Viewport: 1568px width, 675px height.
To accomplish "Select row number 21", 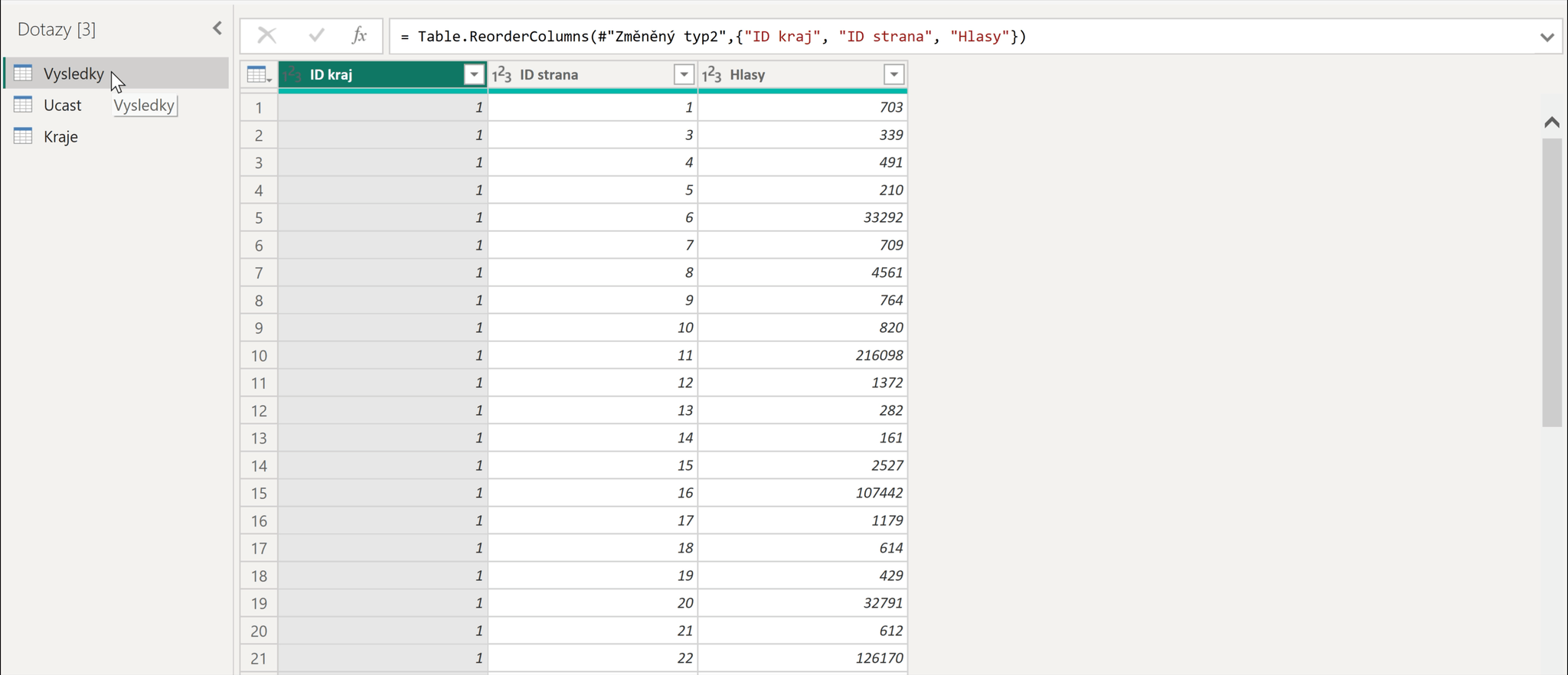I will (259, 658).
